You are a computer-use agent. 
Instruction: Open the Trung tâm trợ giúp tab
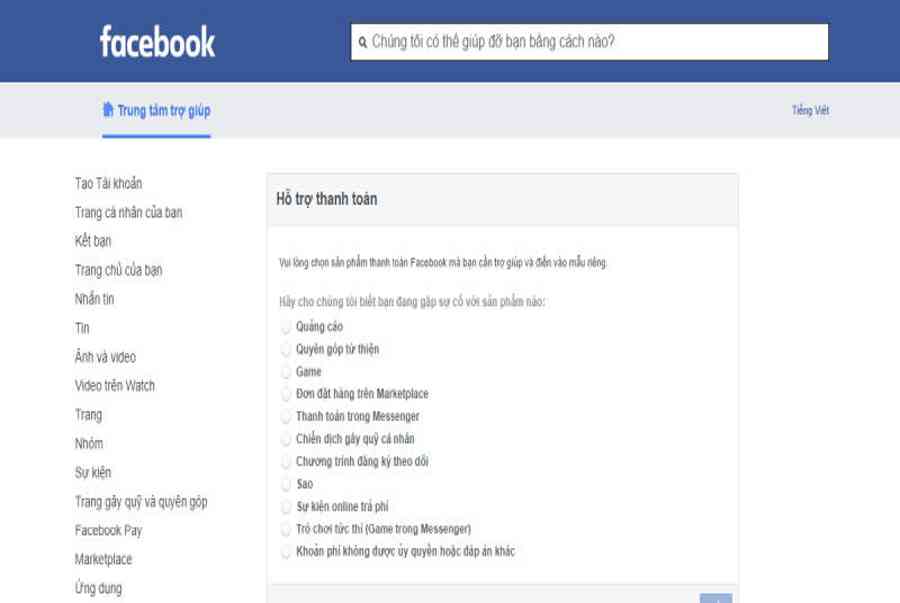[x=163, y=110]
